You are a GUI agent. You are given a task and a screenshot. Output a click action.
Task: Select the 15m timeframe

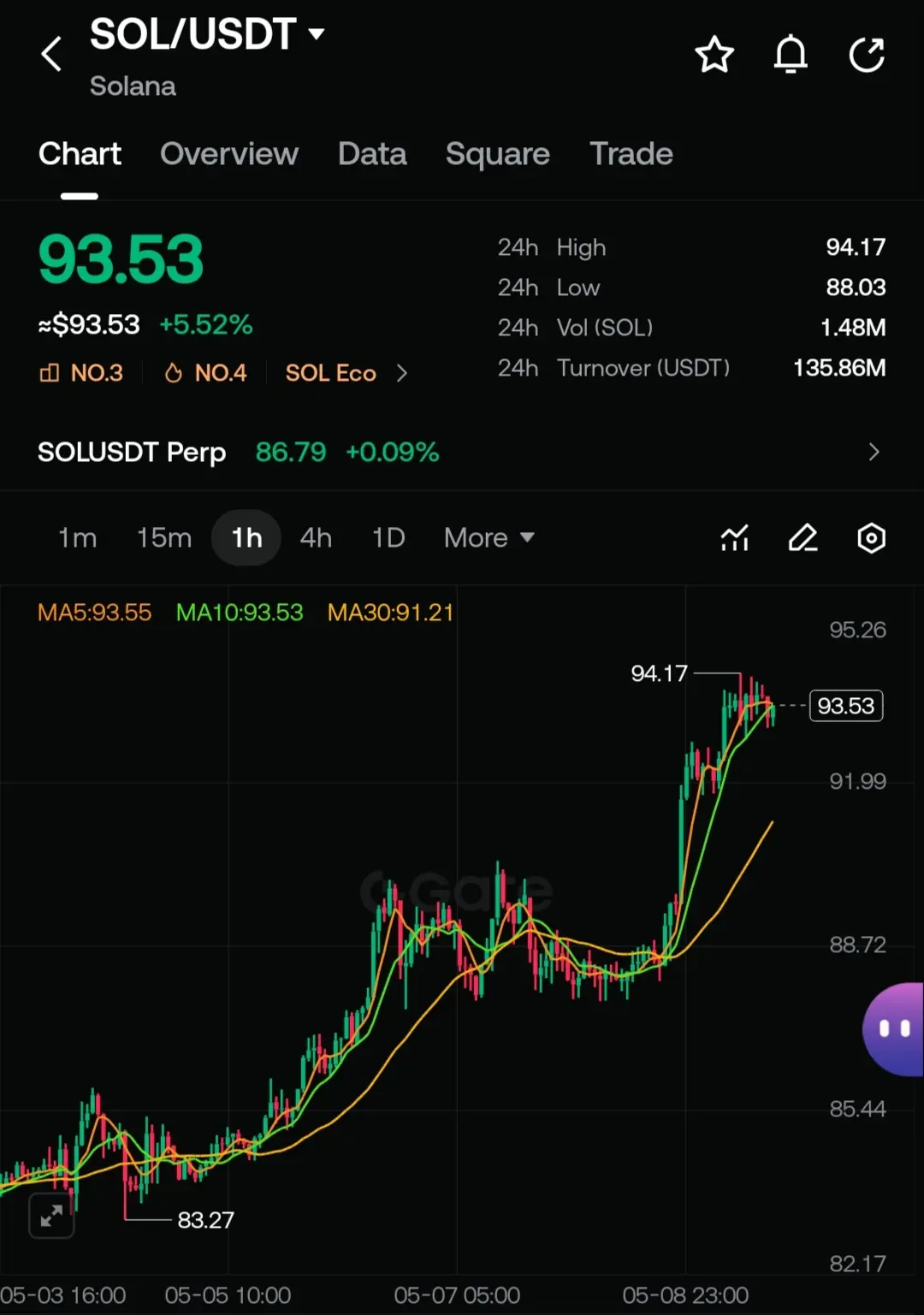point(164,538)
